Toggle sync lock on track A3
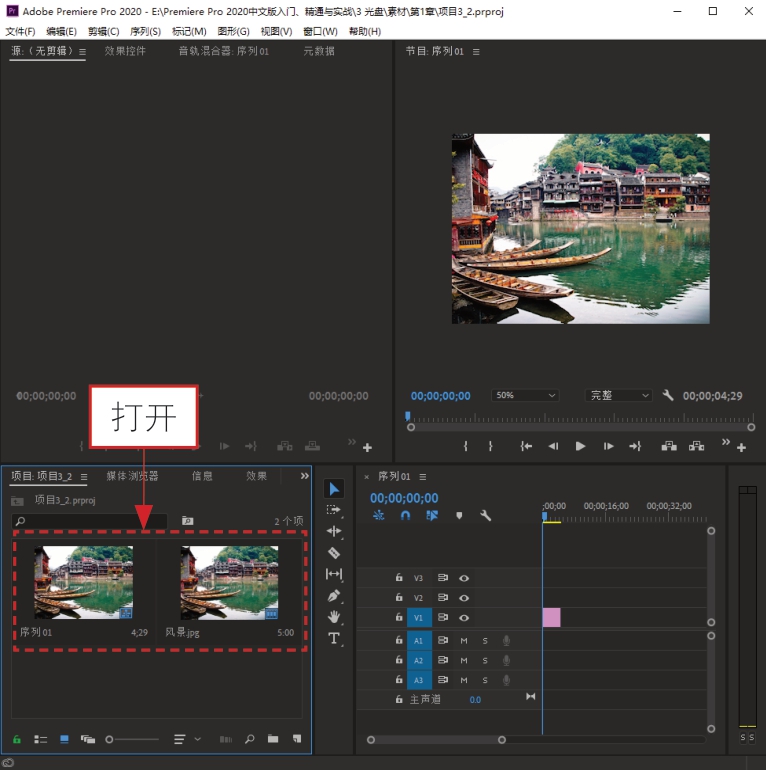Screen dimensions: 766x770 point(443,680)
